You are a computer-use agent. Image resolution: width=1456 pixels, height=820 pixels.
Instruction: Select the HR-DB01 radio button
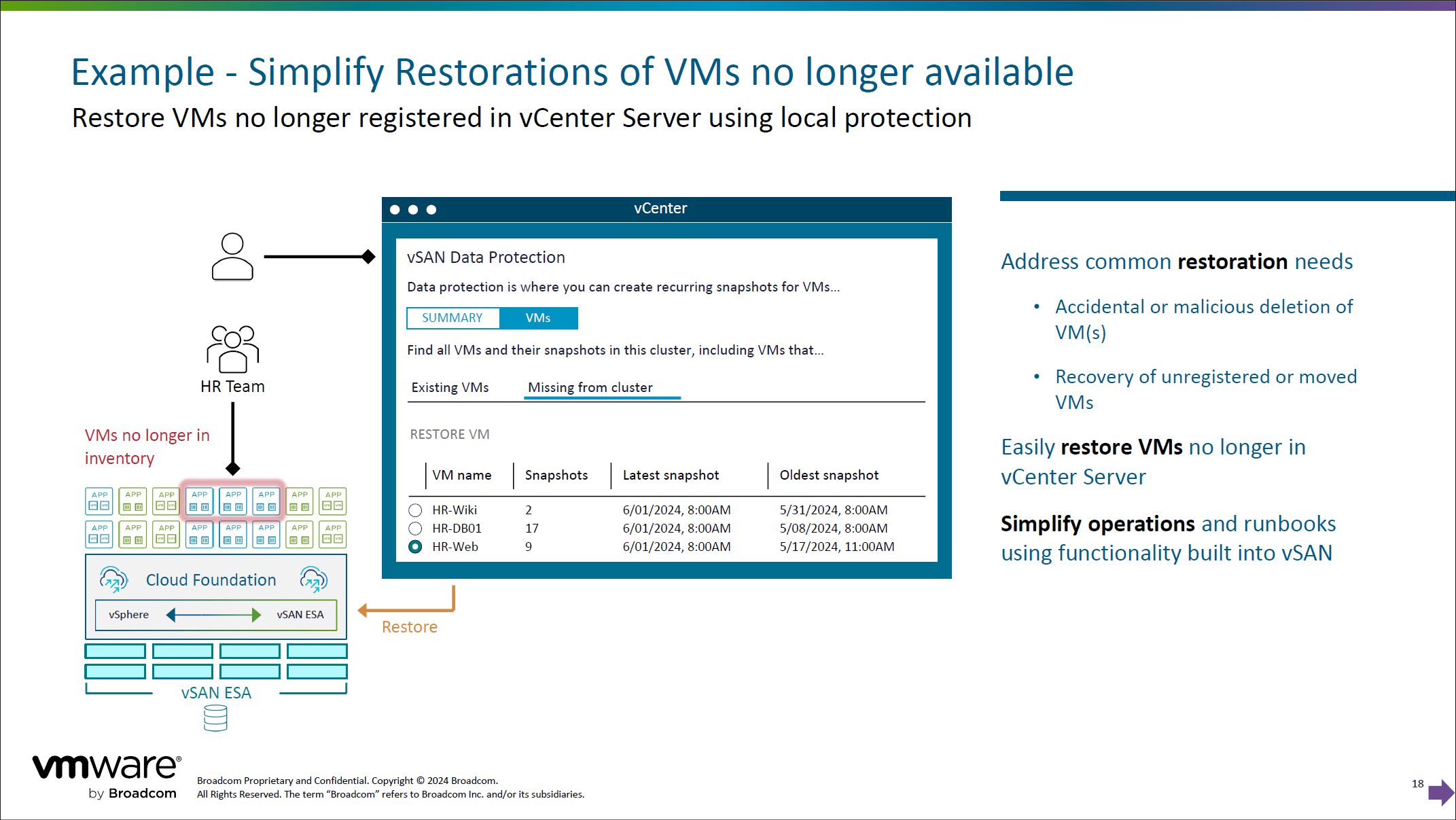415,529
